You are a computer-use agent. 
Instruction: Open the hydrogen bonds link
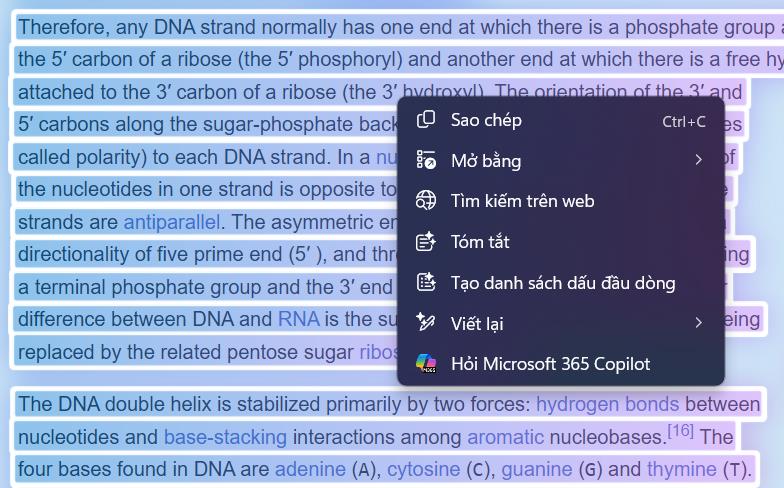click(x=605, y=404)
